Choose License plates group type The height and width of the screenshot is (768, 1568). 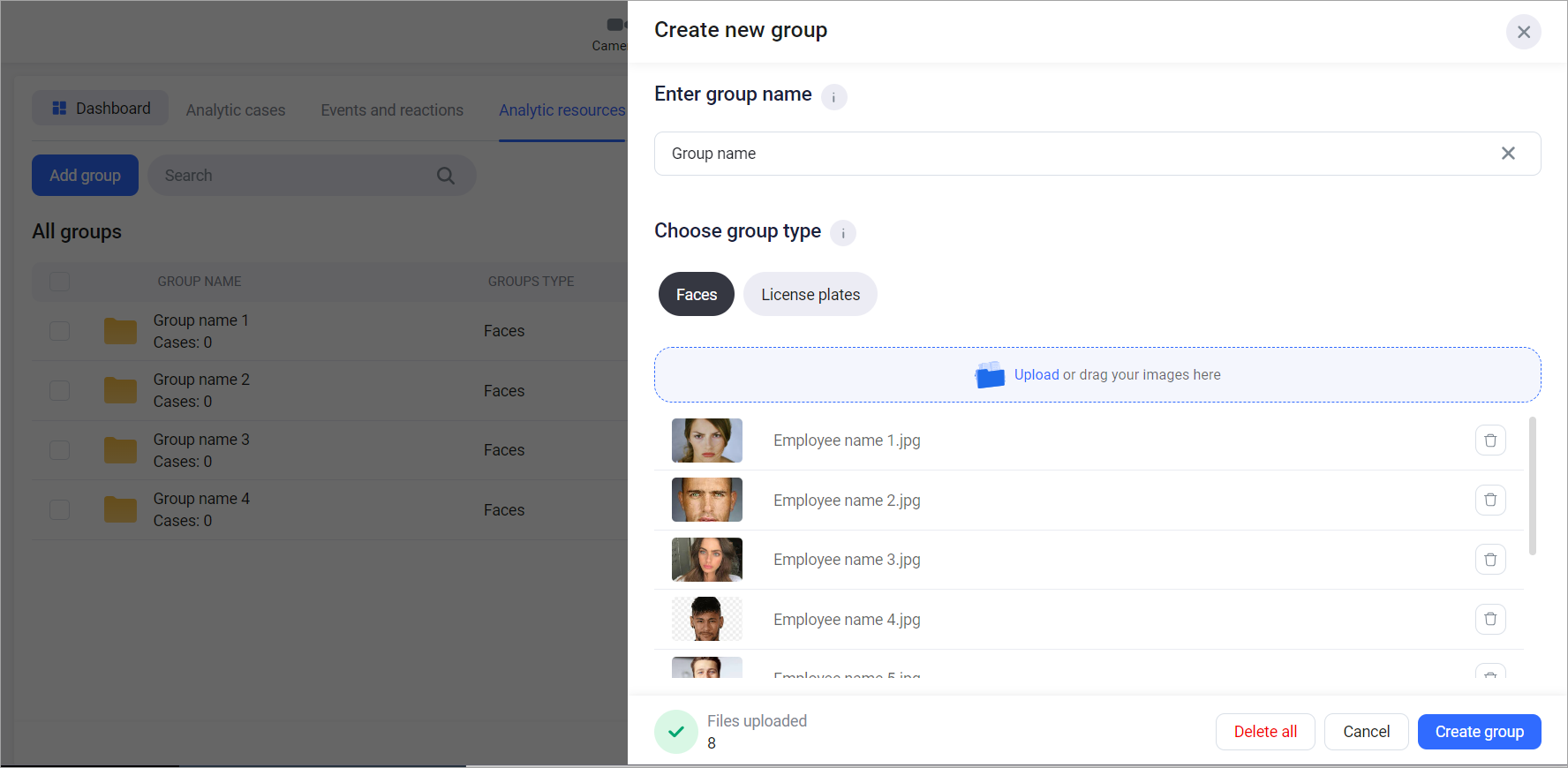(810, 295)
